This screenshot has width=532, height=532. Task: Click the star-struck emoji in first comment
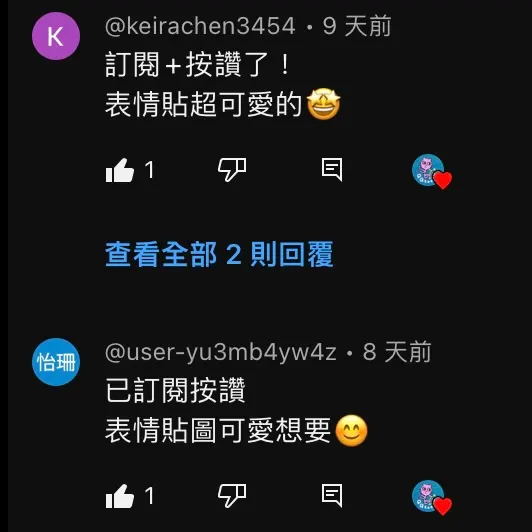click(x=324, y=104)
